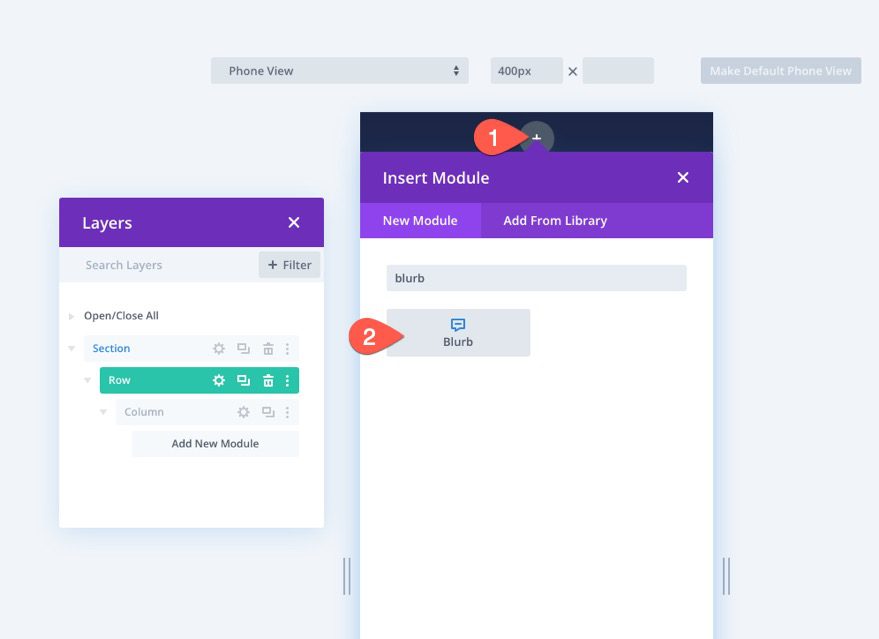
Task: Expand the Column layer
Action: 102,411
